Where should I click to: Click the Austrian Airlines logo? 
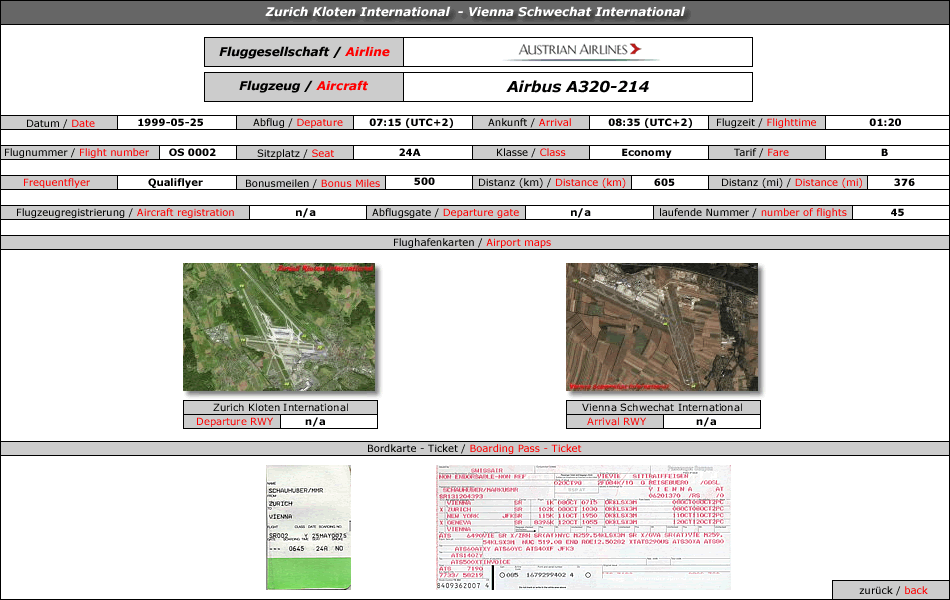580,51
